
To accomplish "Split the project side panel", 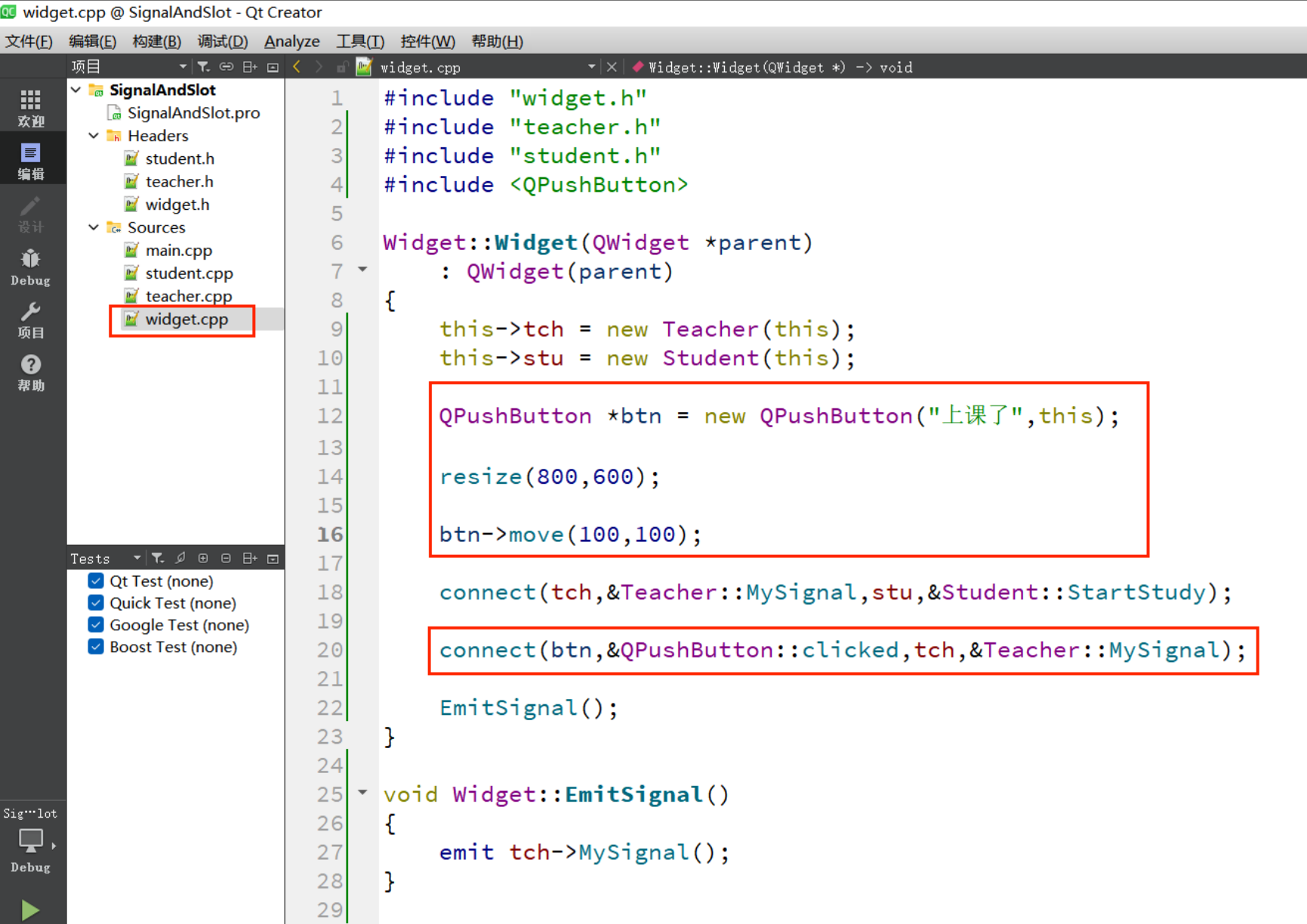I will tap(250, 67).
